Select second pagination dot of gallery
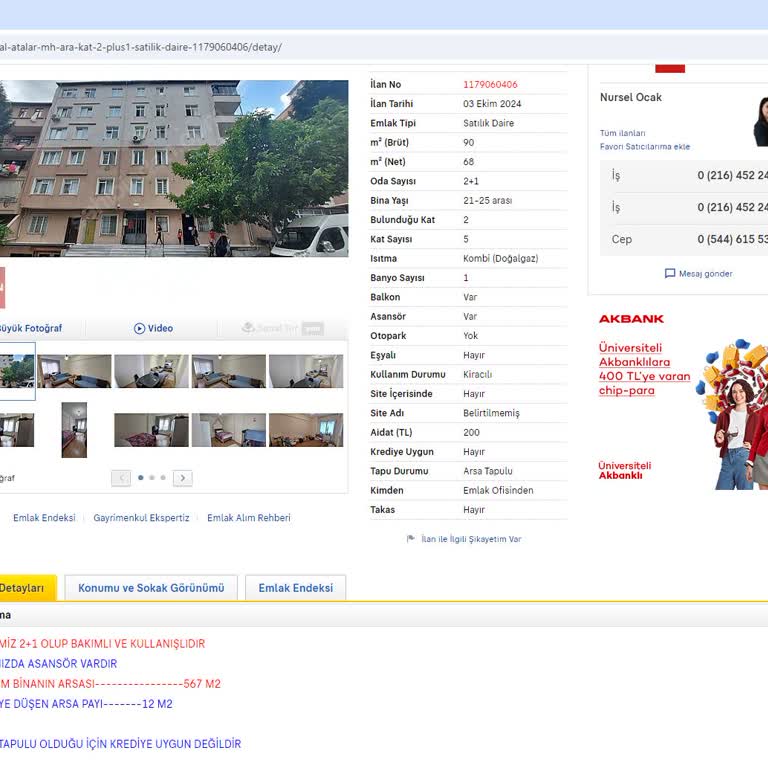 coord(152,478)
